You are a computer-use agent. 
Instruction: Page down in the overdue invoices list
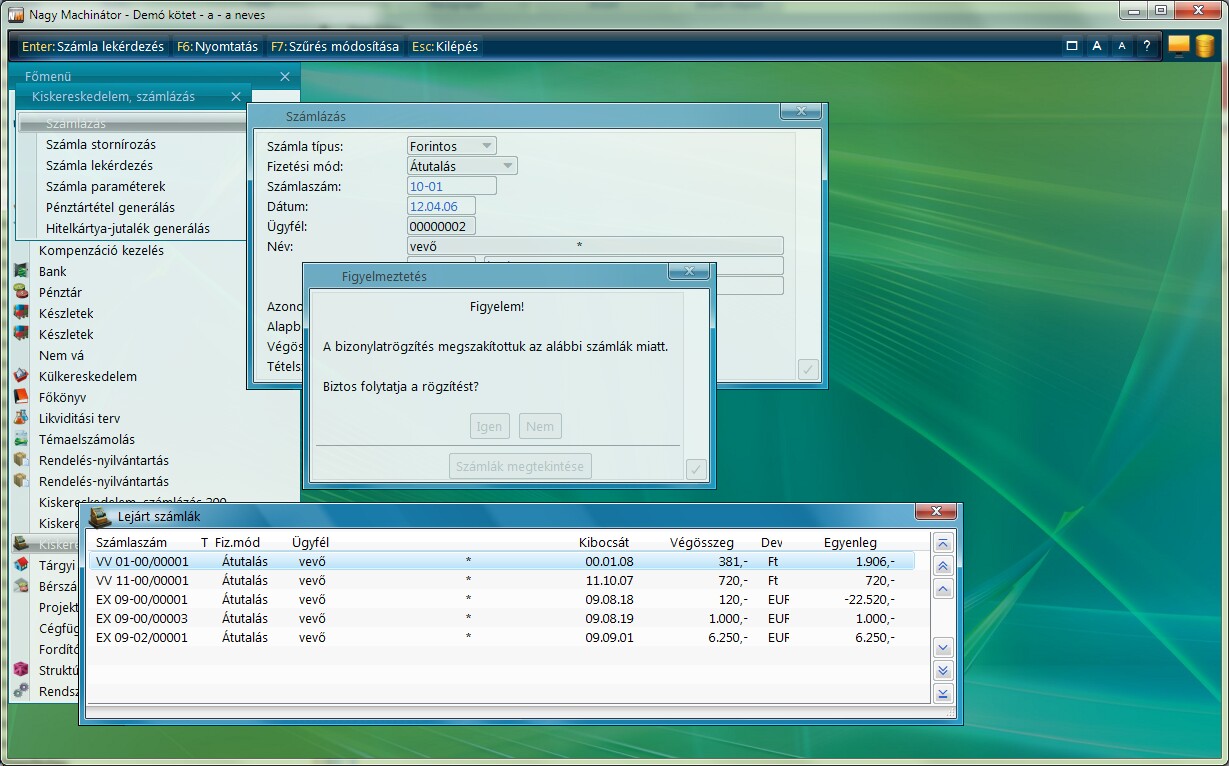point(942,670)
